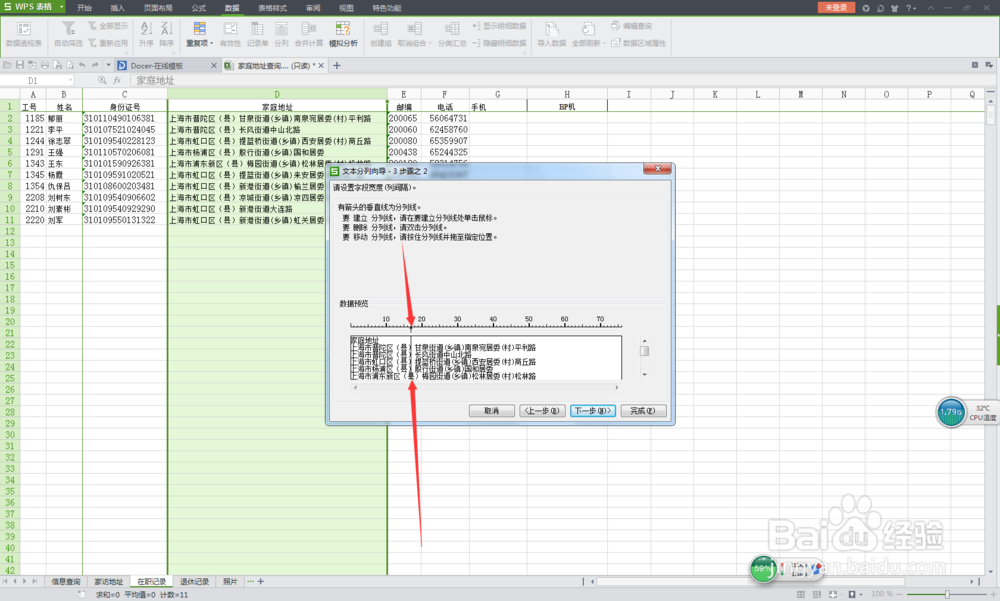Sort ascending with 升序
1000x601 pixels.
(146, 34)
